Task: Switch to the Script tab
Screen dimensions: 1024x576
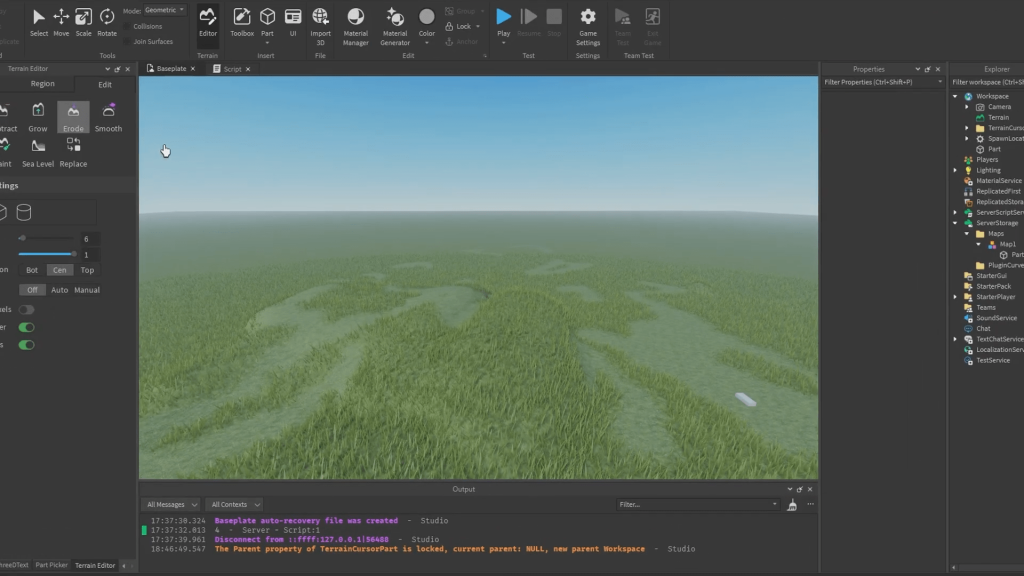Action: 232,69
